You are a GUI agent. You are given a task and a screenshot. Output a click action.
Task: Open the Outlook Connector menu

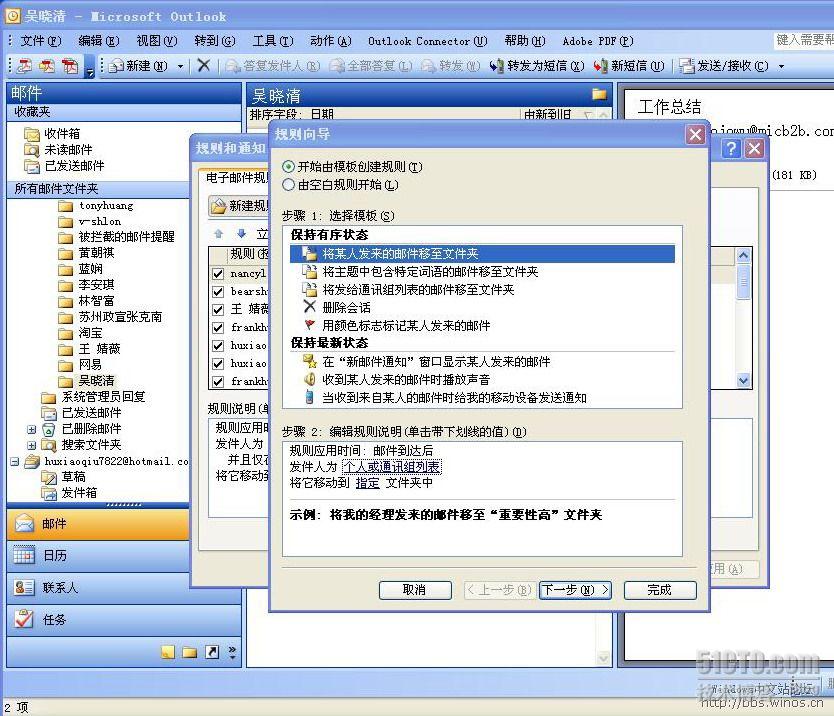[427, 41]
